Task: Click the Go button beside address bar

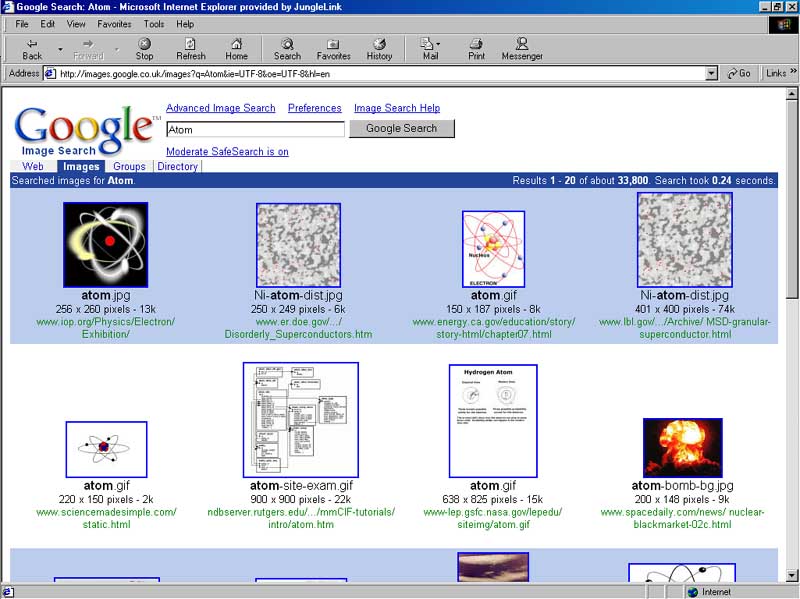Action: coord(739,73)
